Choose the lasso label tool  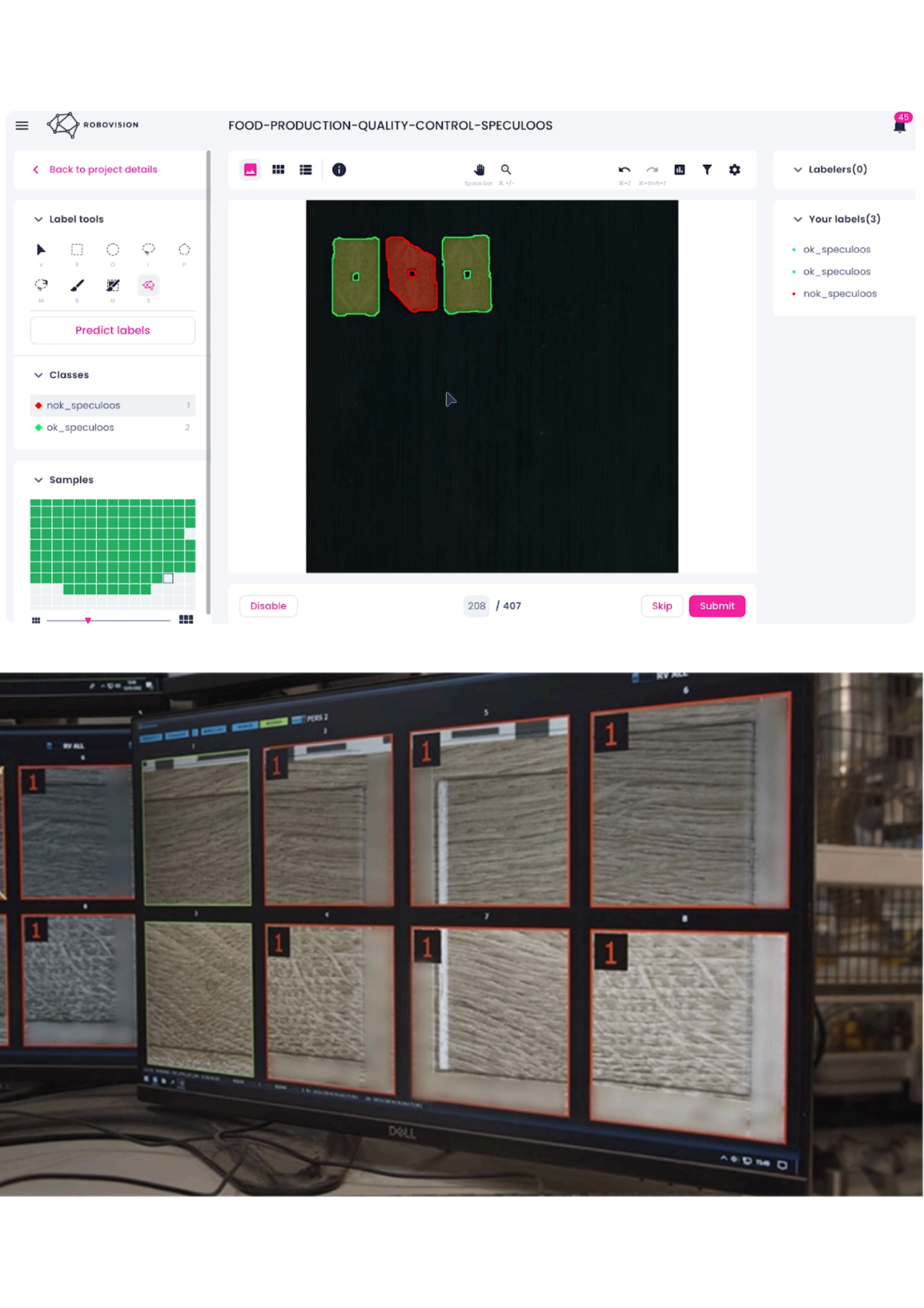click(x=148, y=249)
